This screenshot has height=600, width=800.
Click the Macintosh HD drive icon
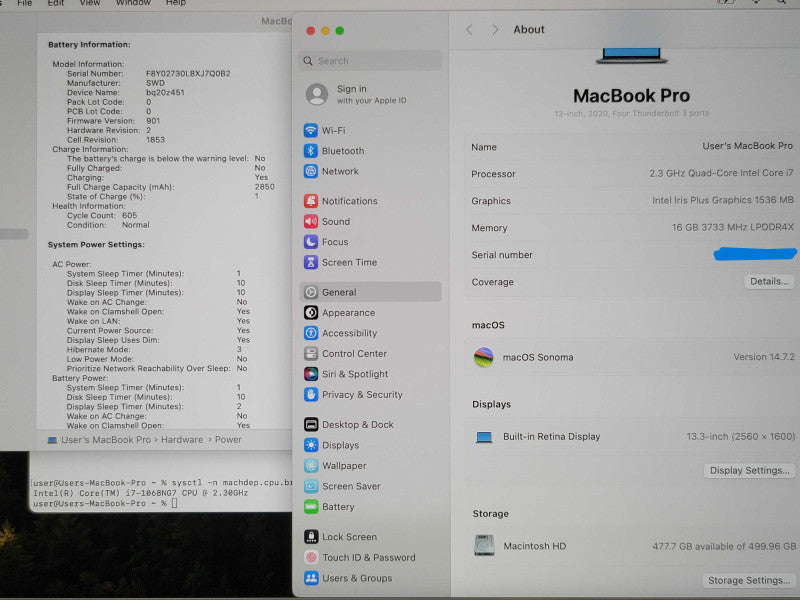click(x=484, y=545)
